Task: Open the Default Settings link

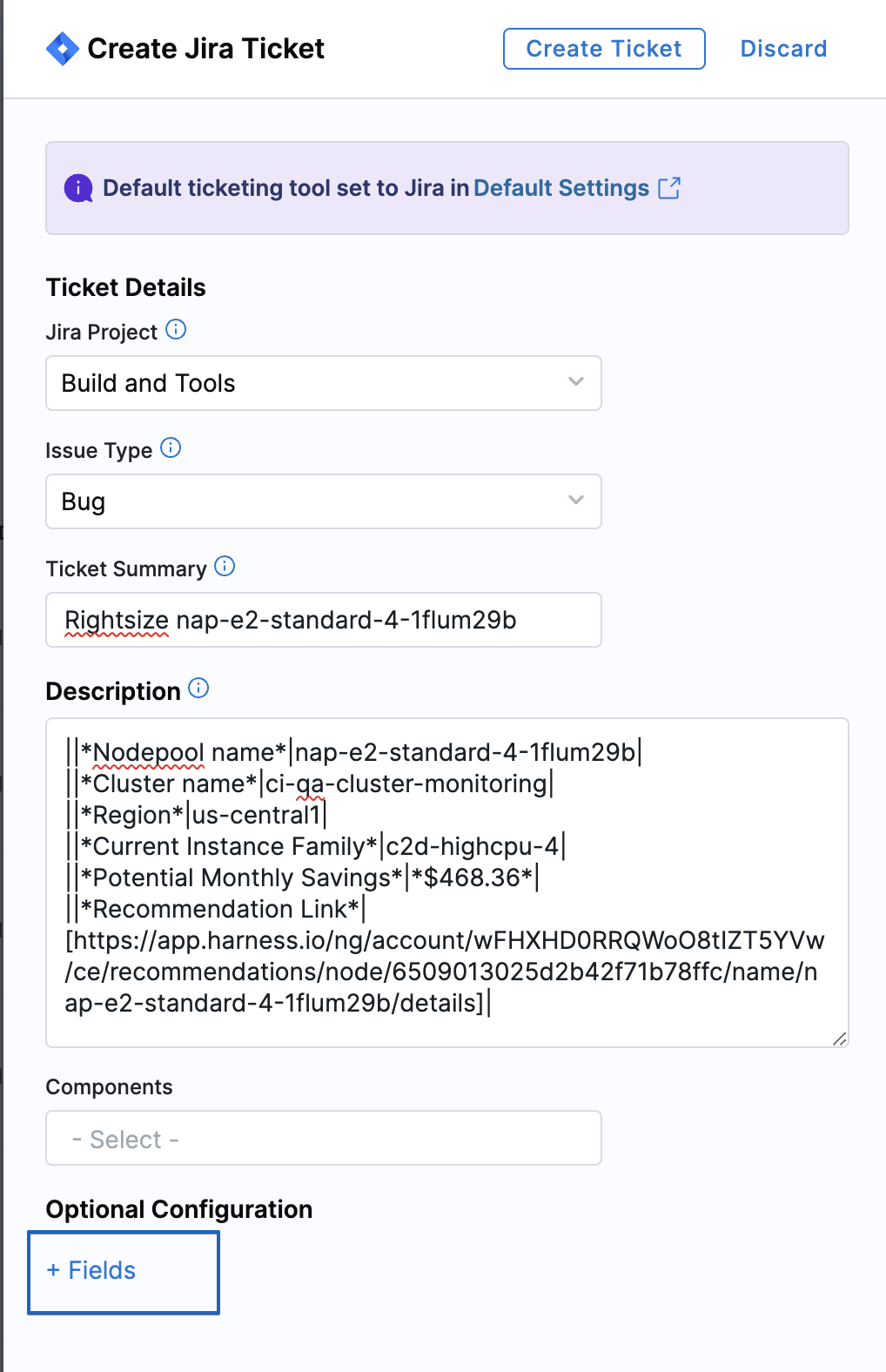Action: coord(561,188)
